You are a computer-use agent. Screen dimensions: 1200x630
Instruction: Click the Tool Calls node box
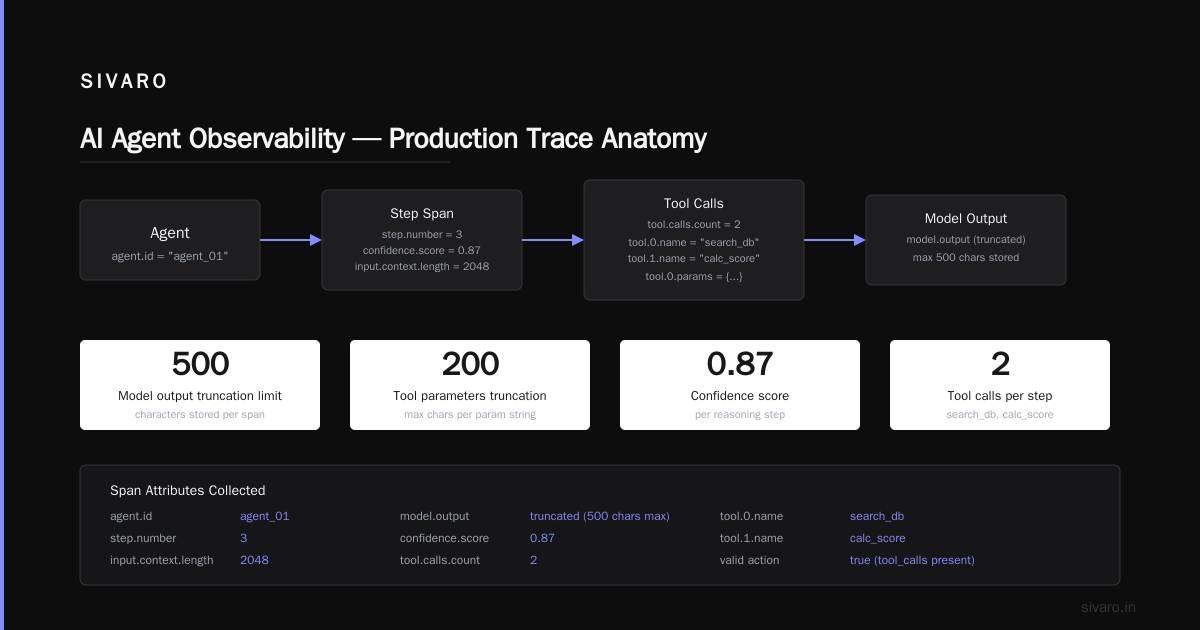coord(694,240)
